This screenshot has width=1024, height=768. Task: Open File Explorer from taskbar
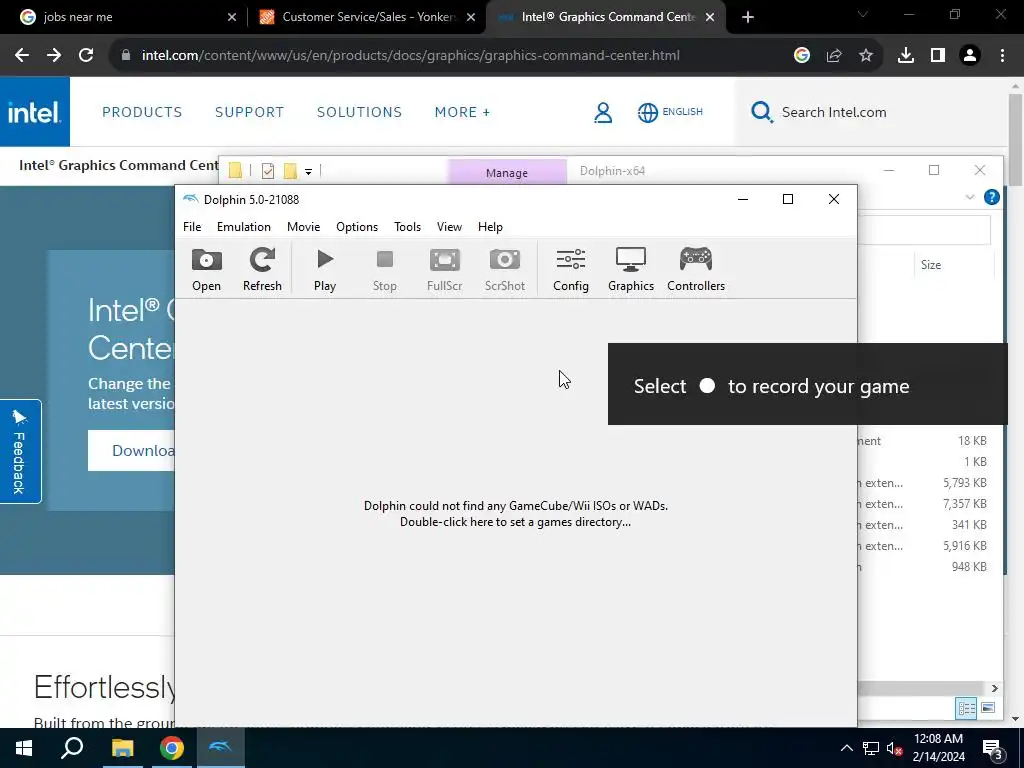(122, 748)
